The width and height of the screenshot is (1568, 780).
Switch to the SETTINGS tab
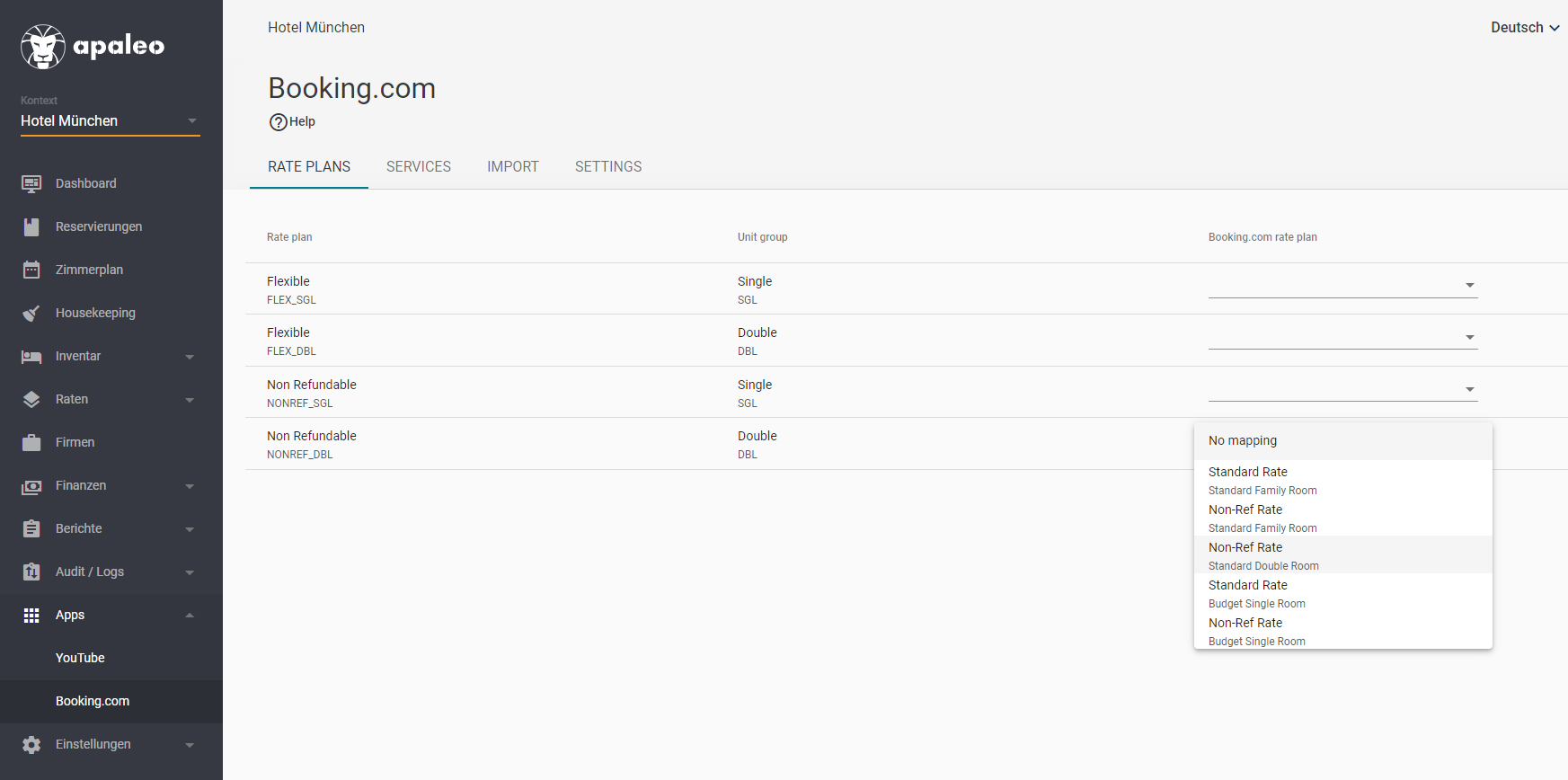coord(608,167)
